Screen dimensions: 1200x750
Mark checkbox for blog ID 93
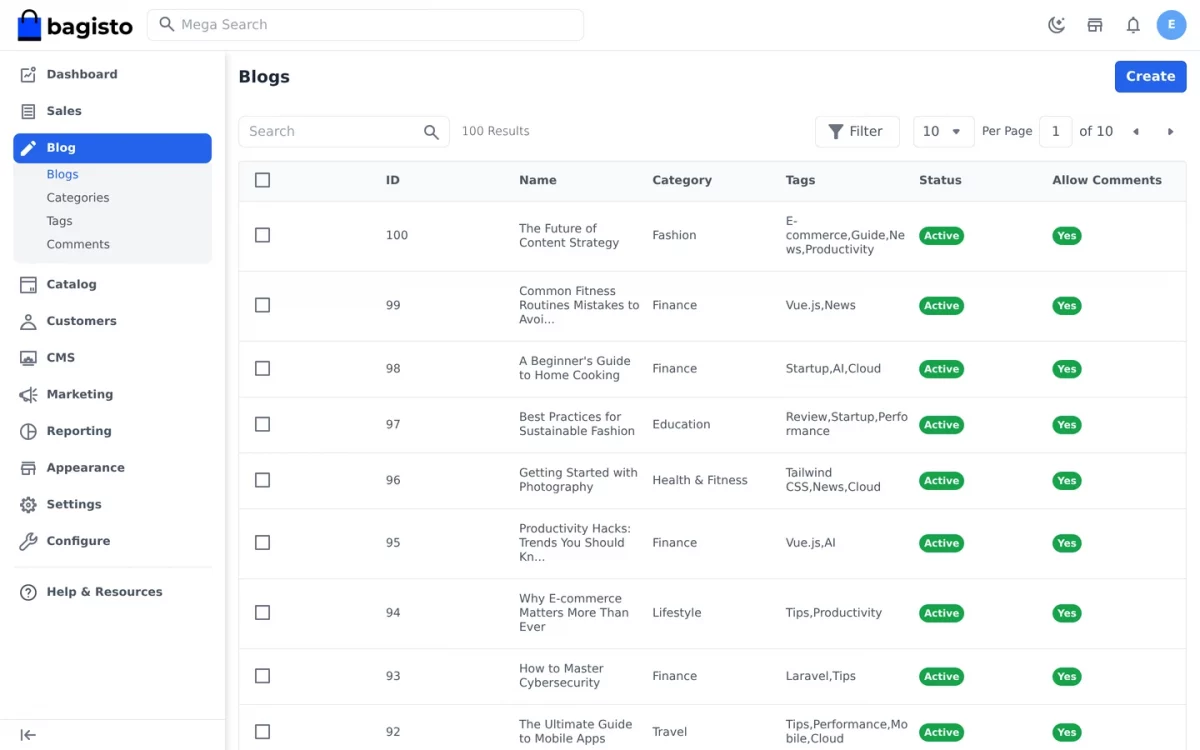(262, 676)
